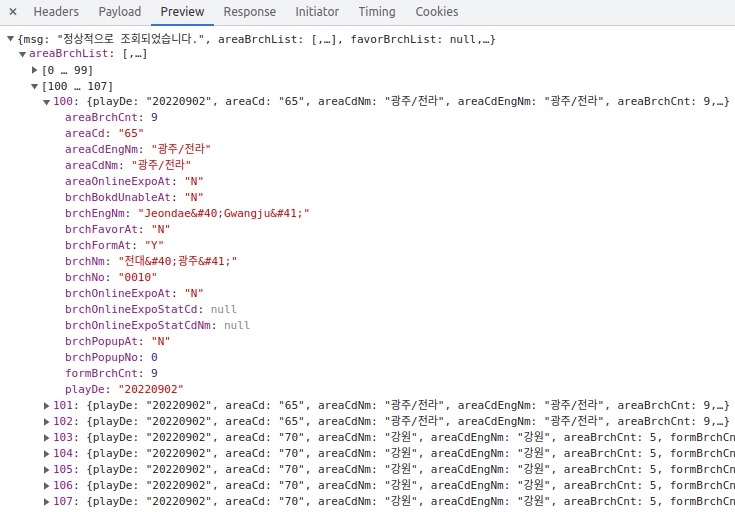Expand item 101 object
Screen dimensions: 735x512
46,406
